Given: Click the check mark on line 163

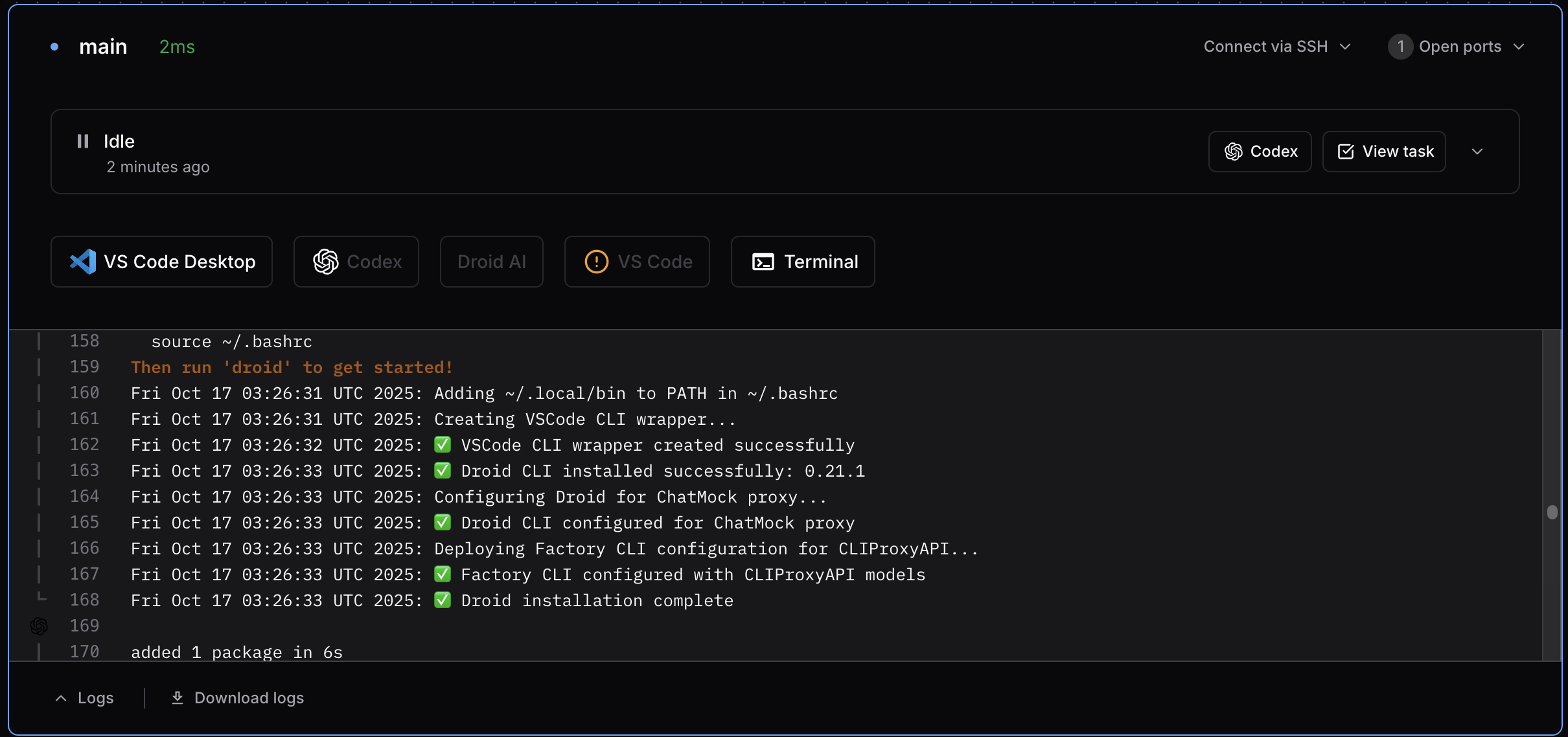Looking at the screenshot, I should click(443, 471).
